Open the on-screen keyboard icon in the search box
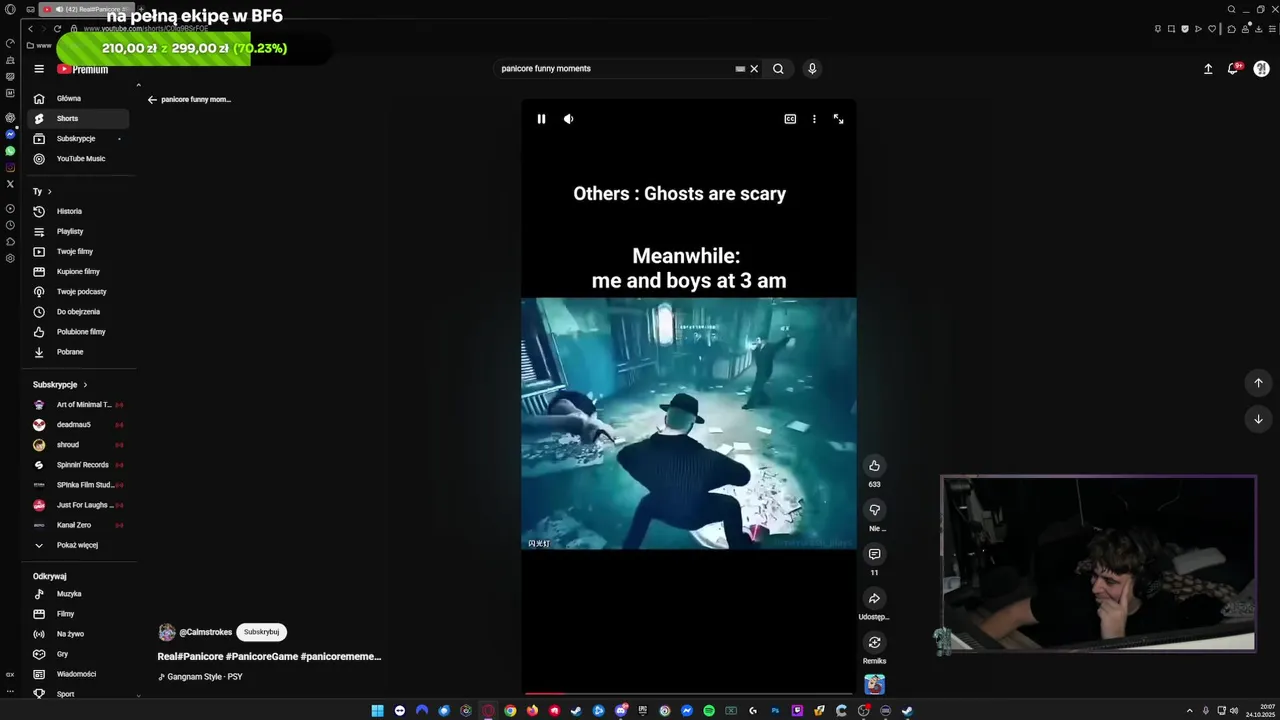Screen dimensions: 1280x720 [x=740, y=69]
